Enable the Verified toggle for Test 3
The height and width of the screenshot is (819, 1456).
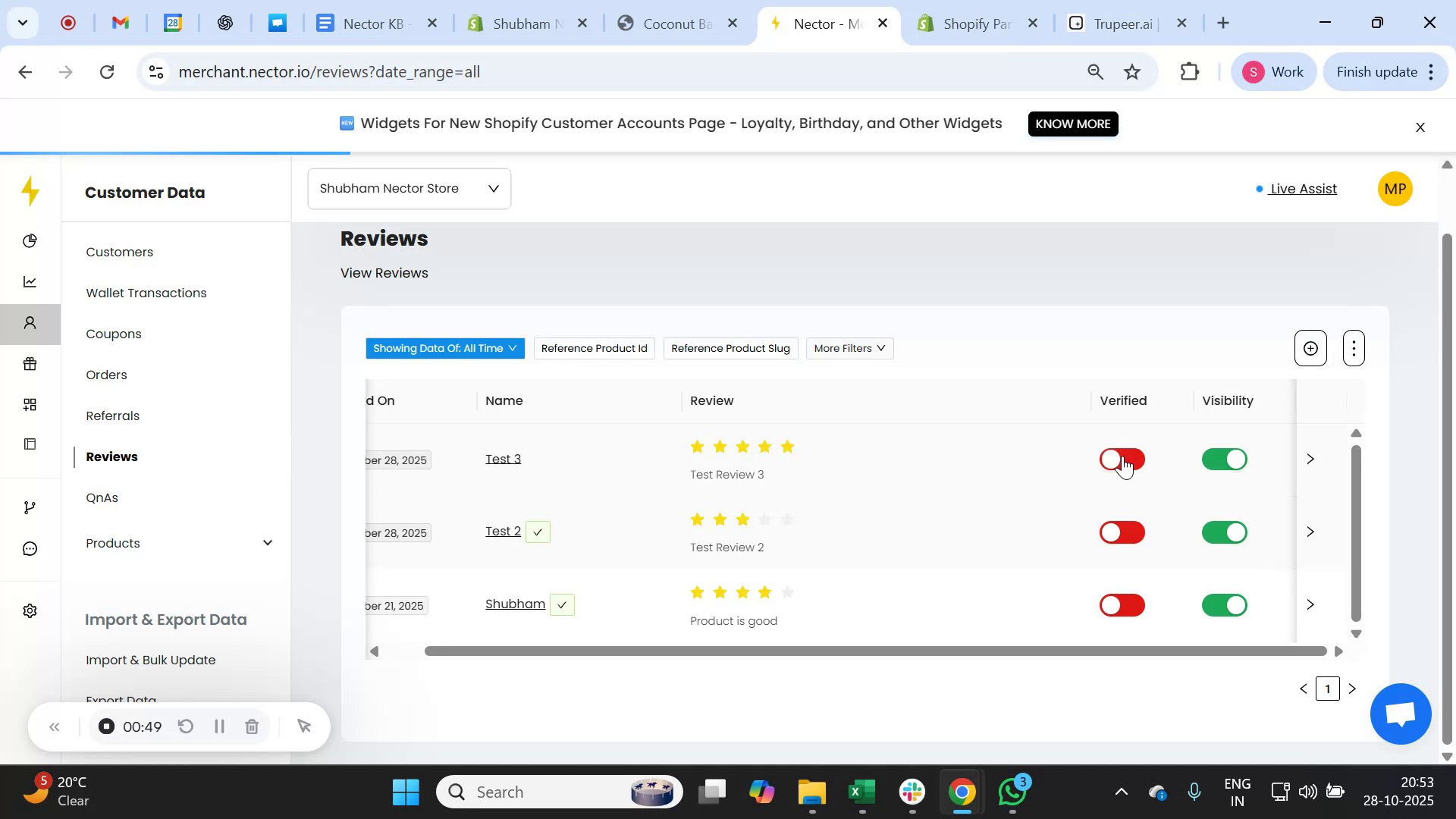[x=1122, y=459]
